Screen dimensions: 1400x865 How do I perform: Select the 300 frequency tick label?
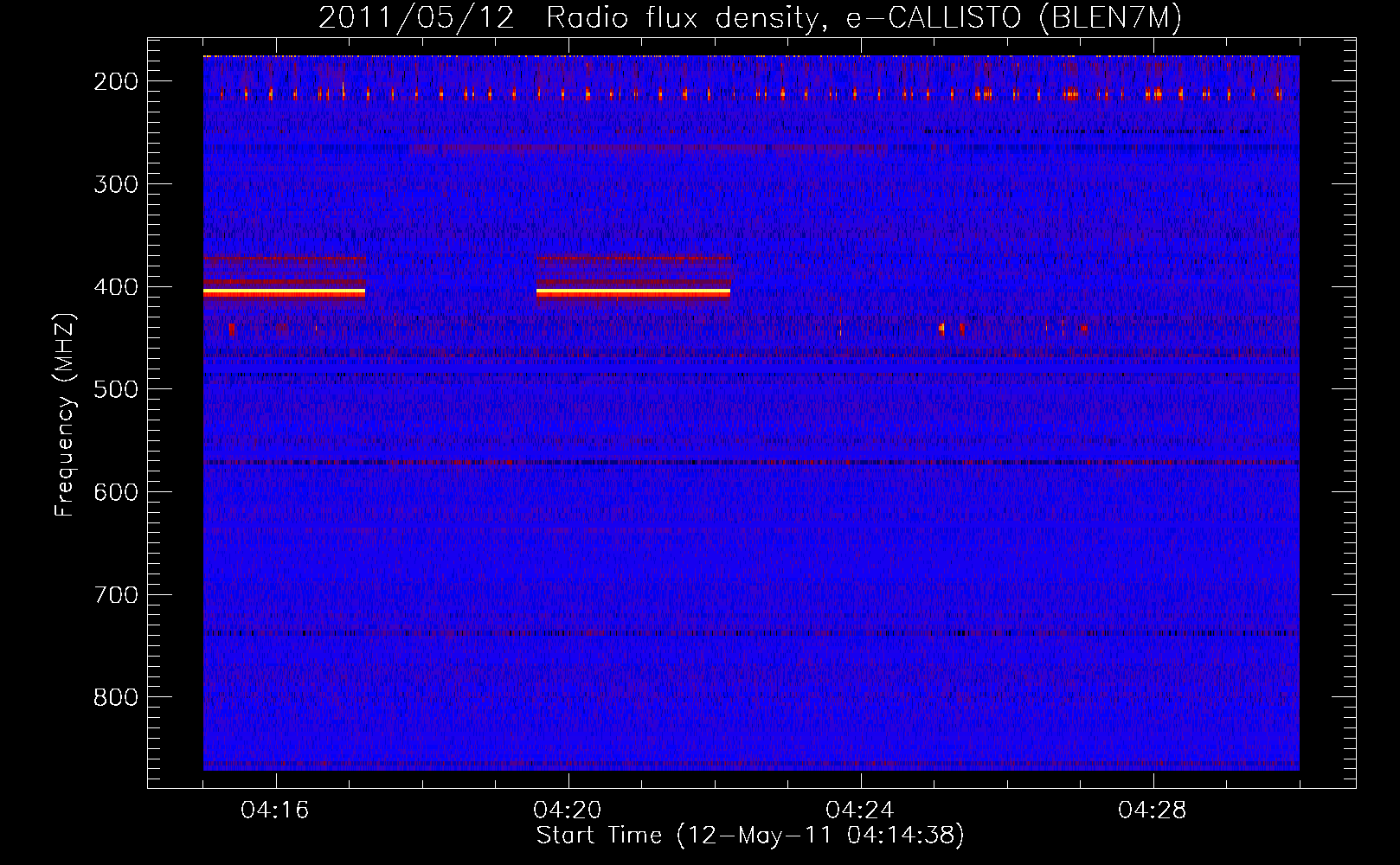116,184
